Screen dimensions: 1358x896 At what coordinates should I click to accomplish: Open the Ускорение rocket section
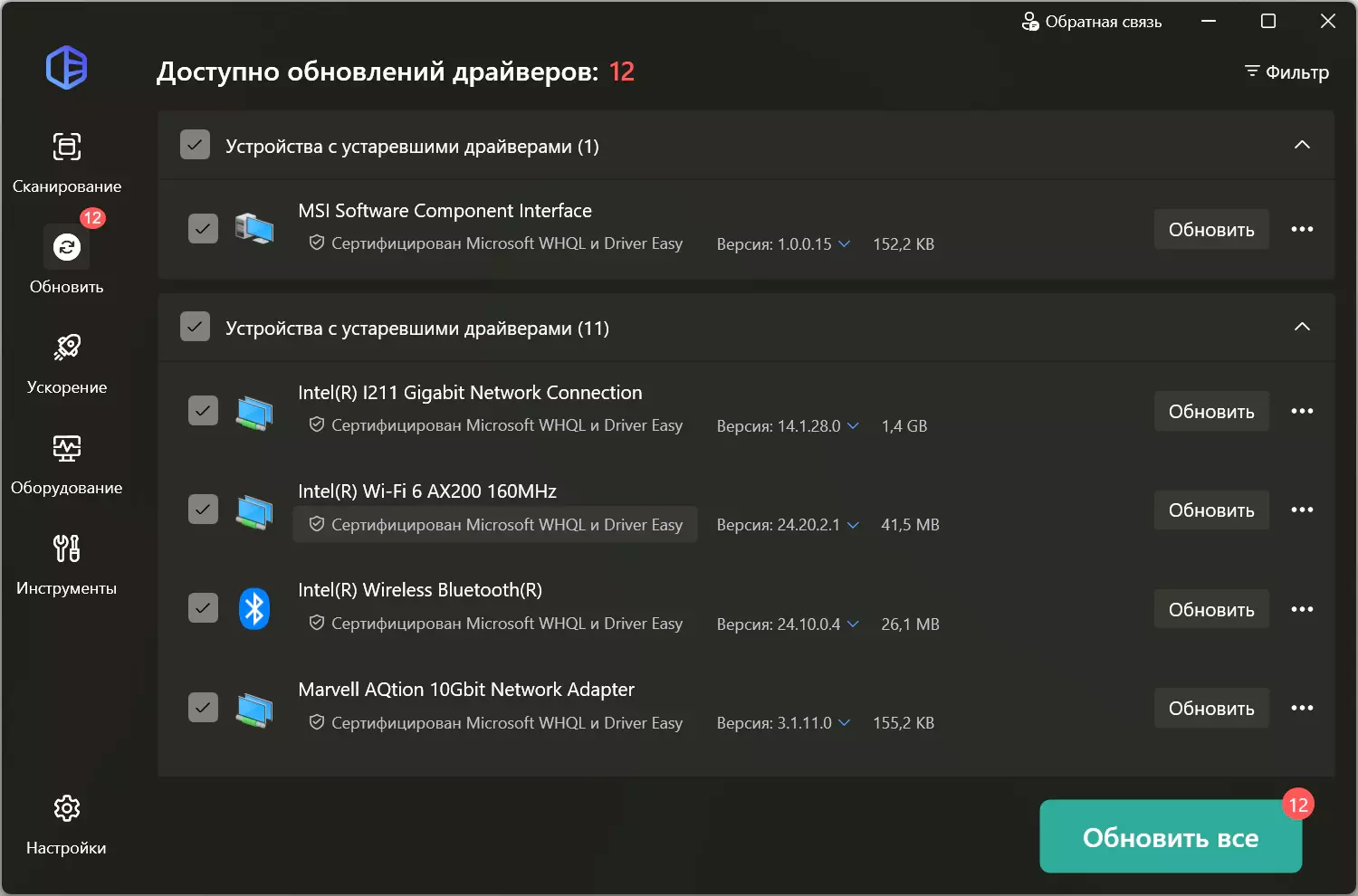(x=67, y=364)
